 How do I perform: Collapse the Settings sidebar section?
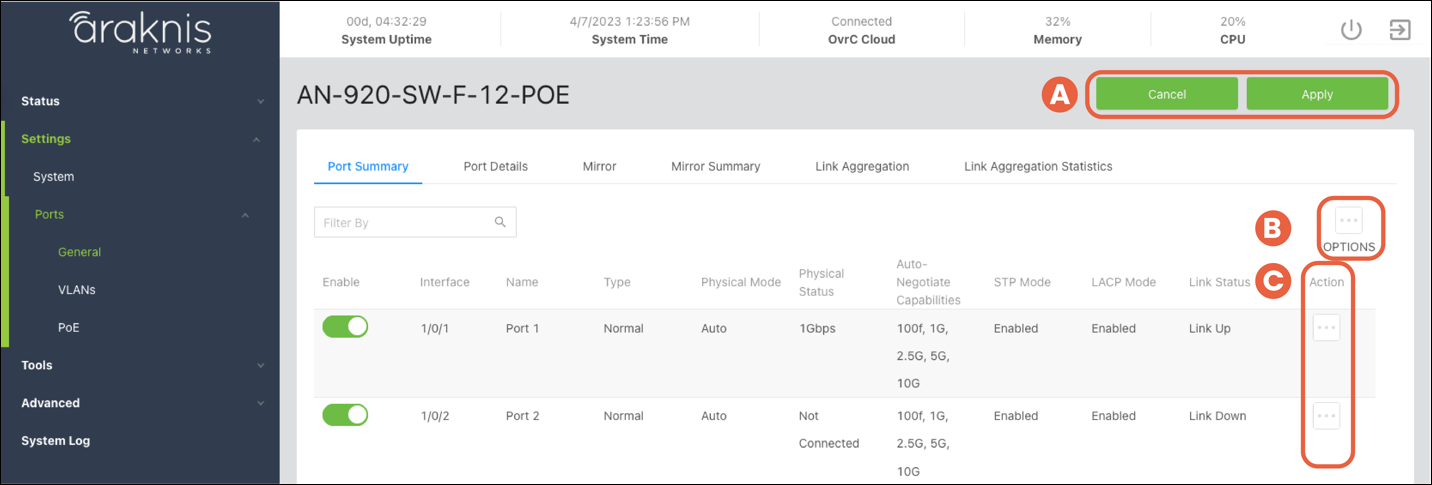point(257,140)
